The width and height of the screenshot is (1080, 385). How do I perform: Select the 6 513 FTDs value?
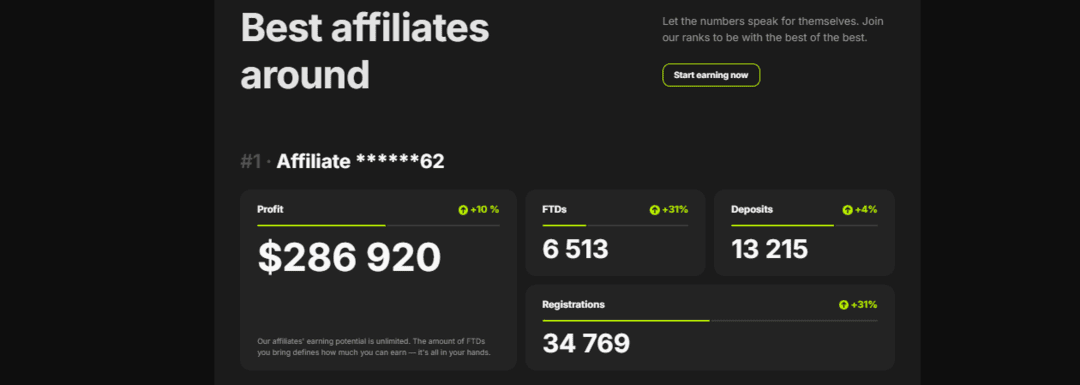click(575, 249)
